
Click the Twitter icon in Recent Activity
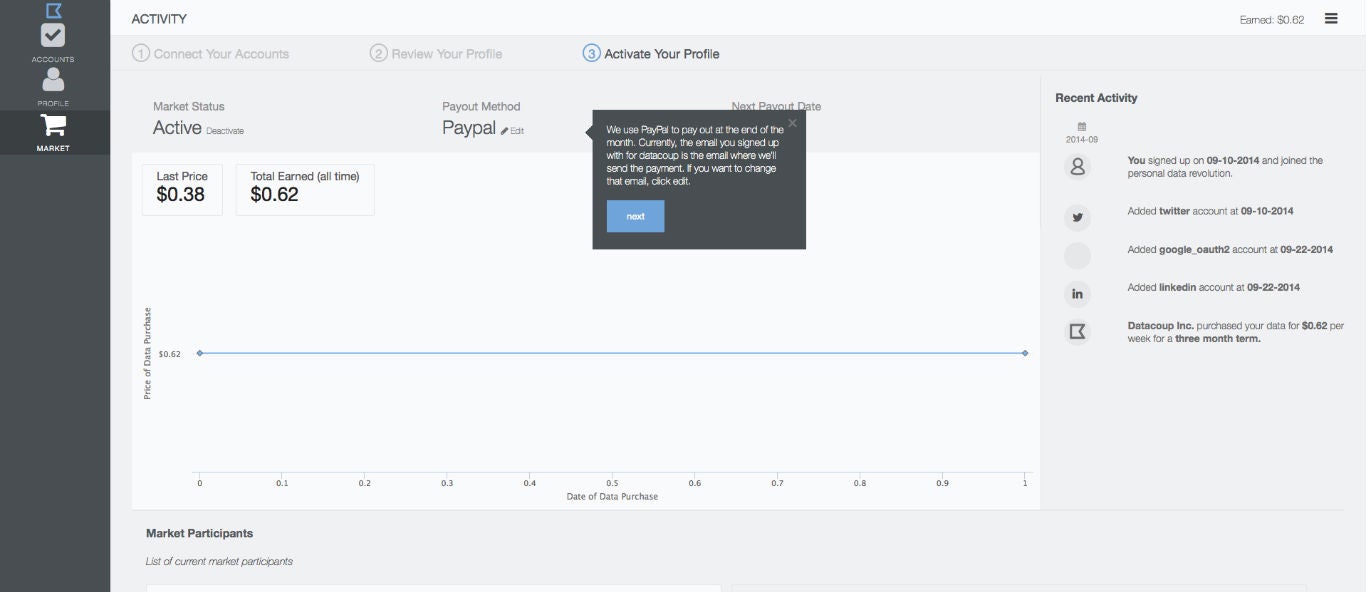point(1077,218)
